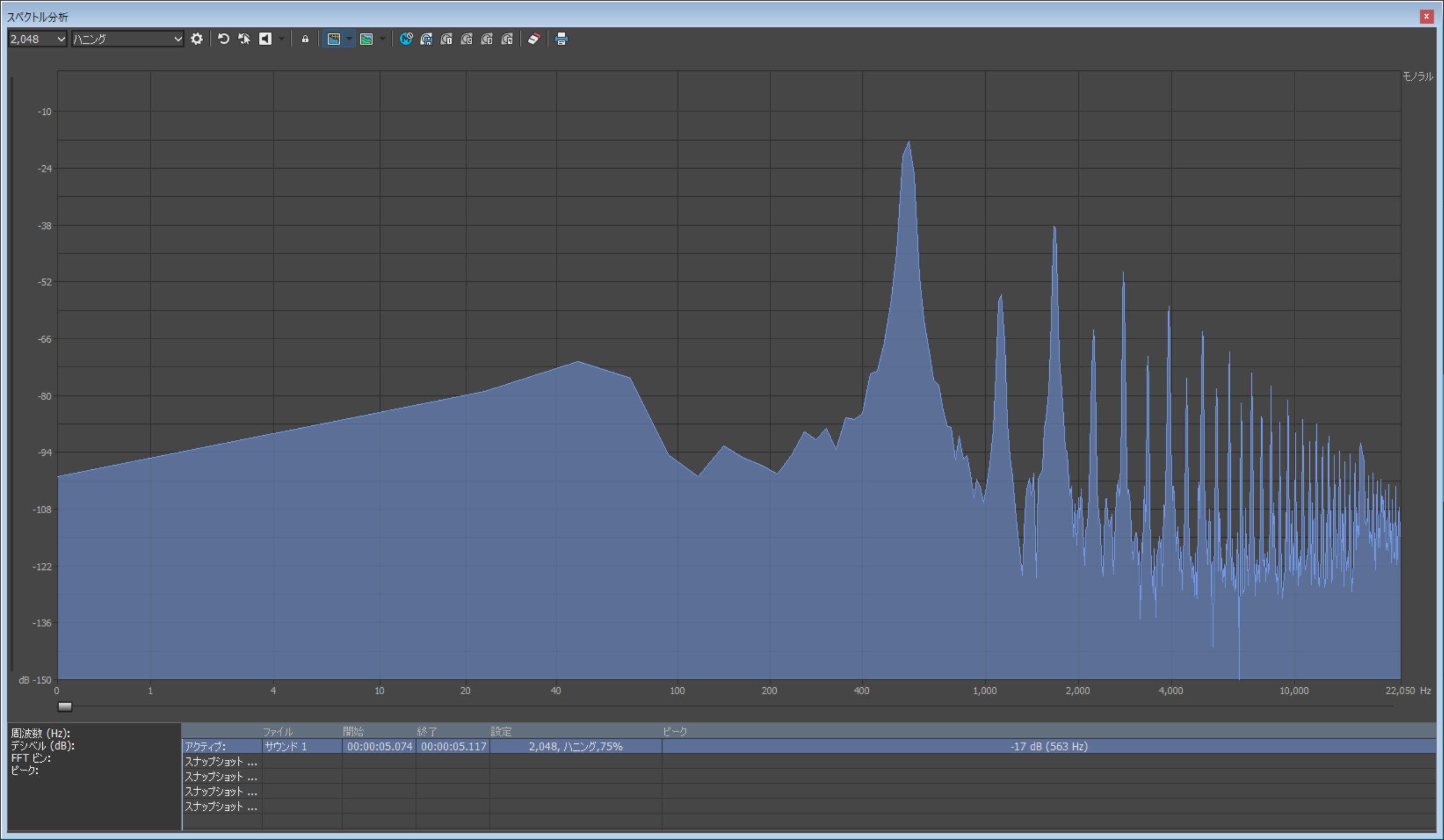Open the FFT size dropdown showing 2,048
This screenshot has width=1444, height=840.
tap(37, 39)
